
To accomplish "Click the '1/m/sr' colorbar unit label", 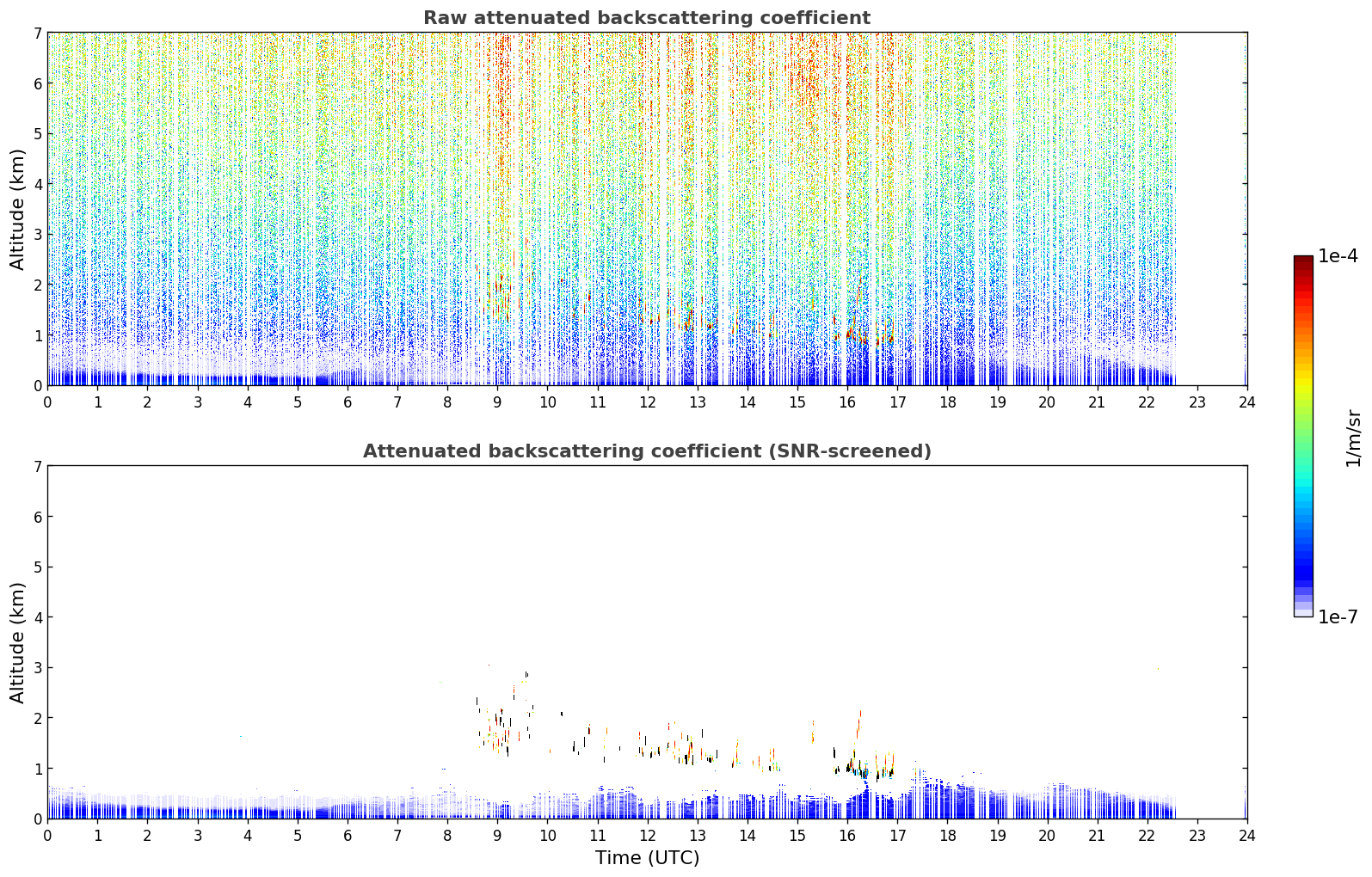I will point(1353,438).
